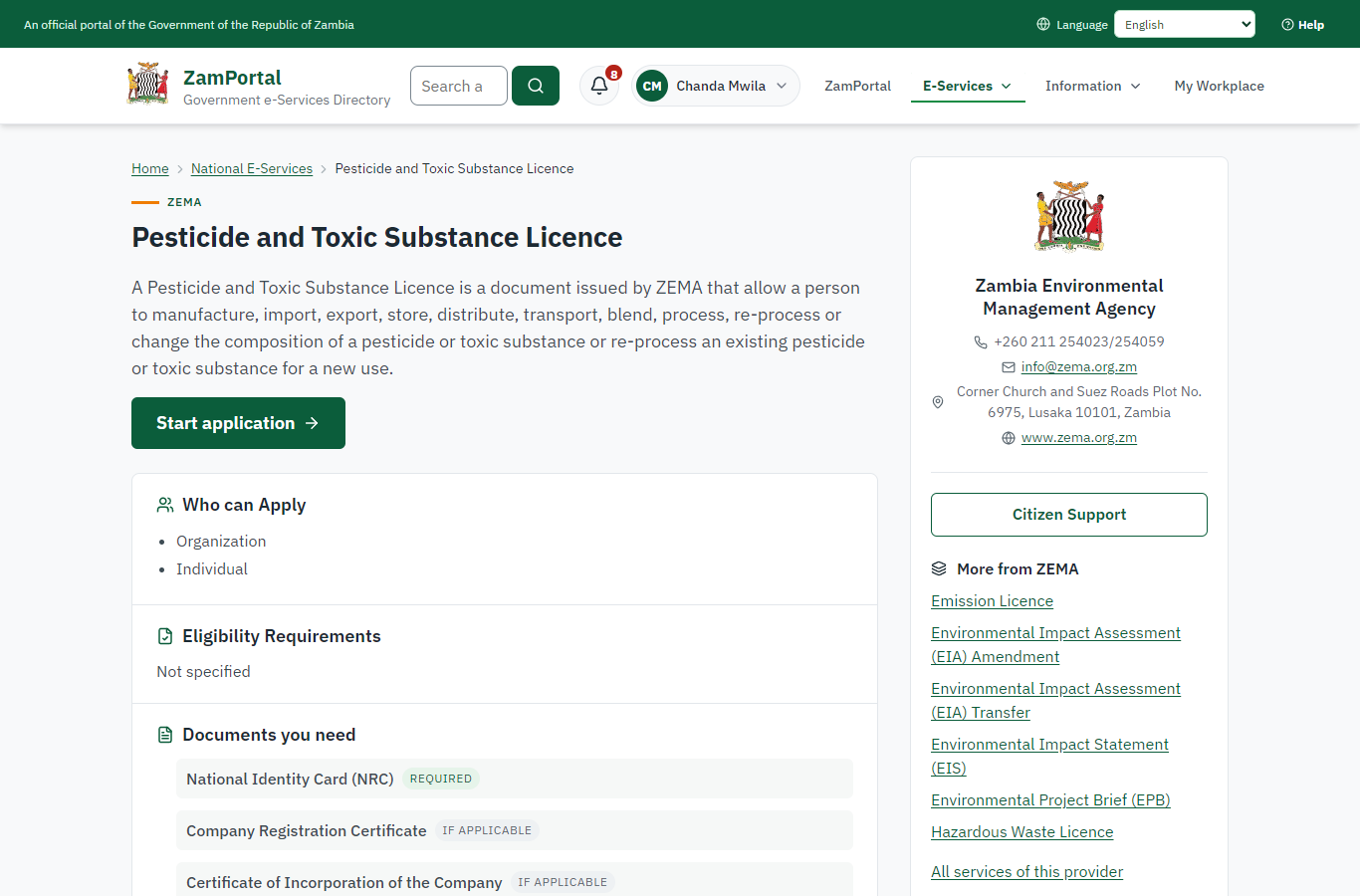Viewport: 1360px width, 896px height.
Task: Visit the www.zema.org.zm website link
Action: [1079, 438]
